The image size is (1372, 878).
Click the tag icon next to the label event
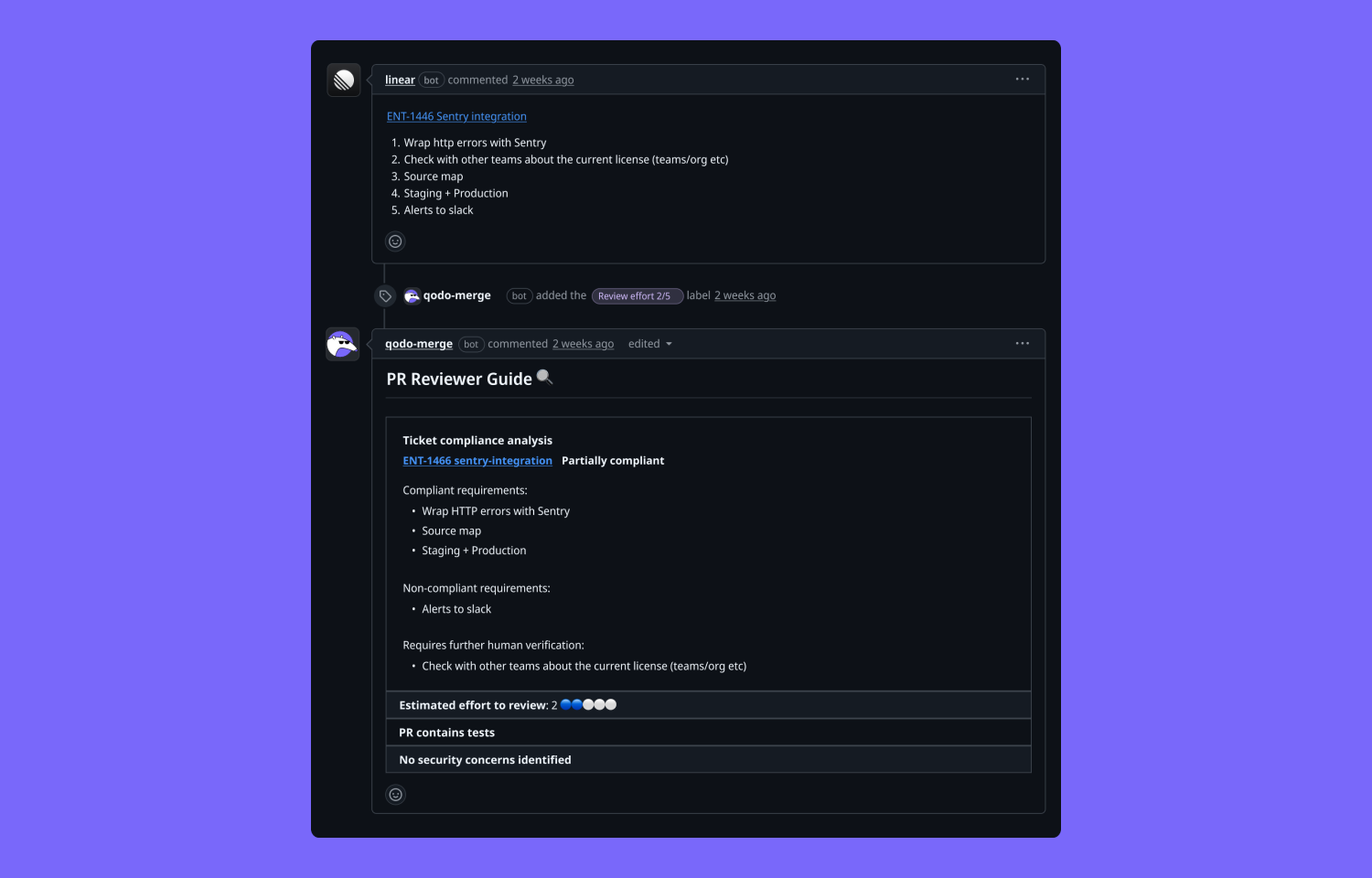(385, 294)
